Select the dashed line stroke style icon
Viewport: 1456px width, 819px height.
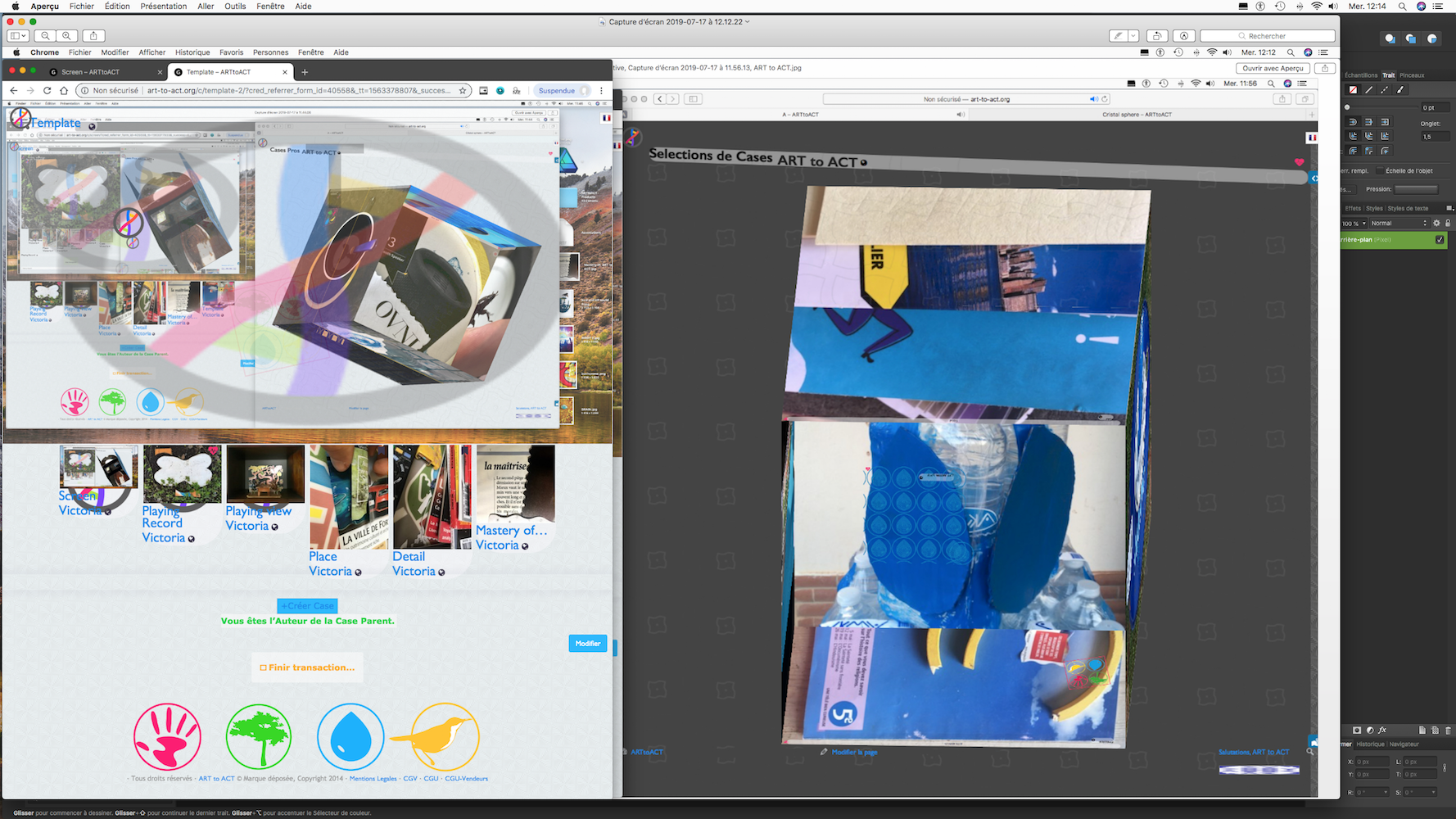click(x=1384, y=90)
